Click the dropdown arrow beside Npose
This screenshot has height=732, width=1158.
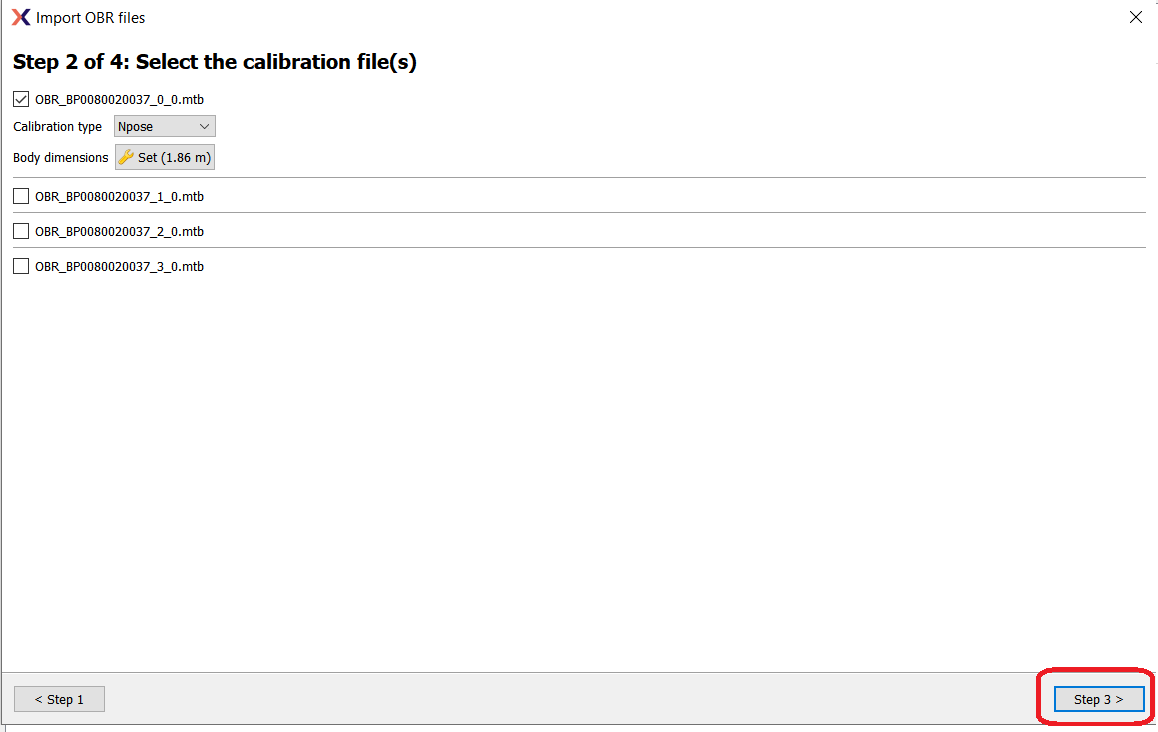205,126
